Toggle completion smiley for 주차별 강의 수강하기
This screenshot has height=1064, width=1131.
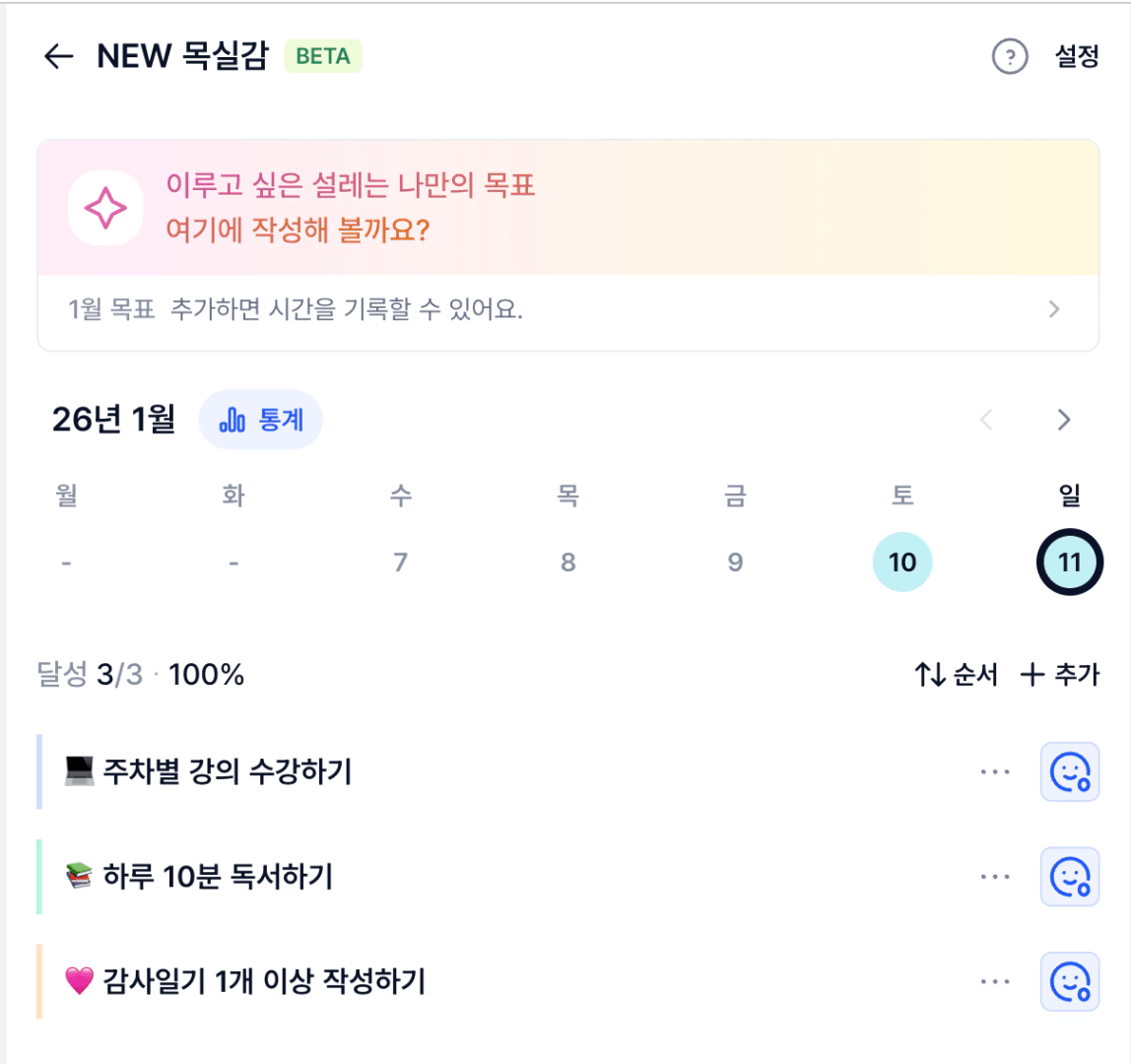[1070, 771]
